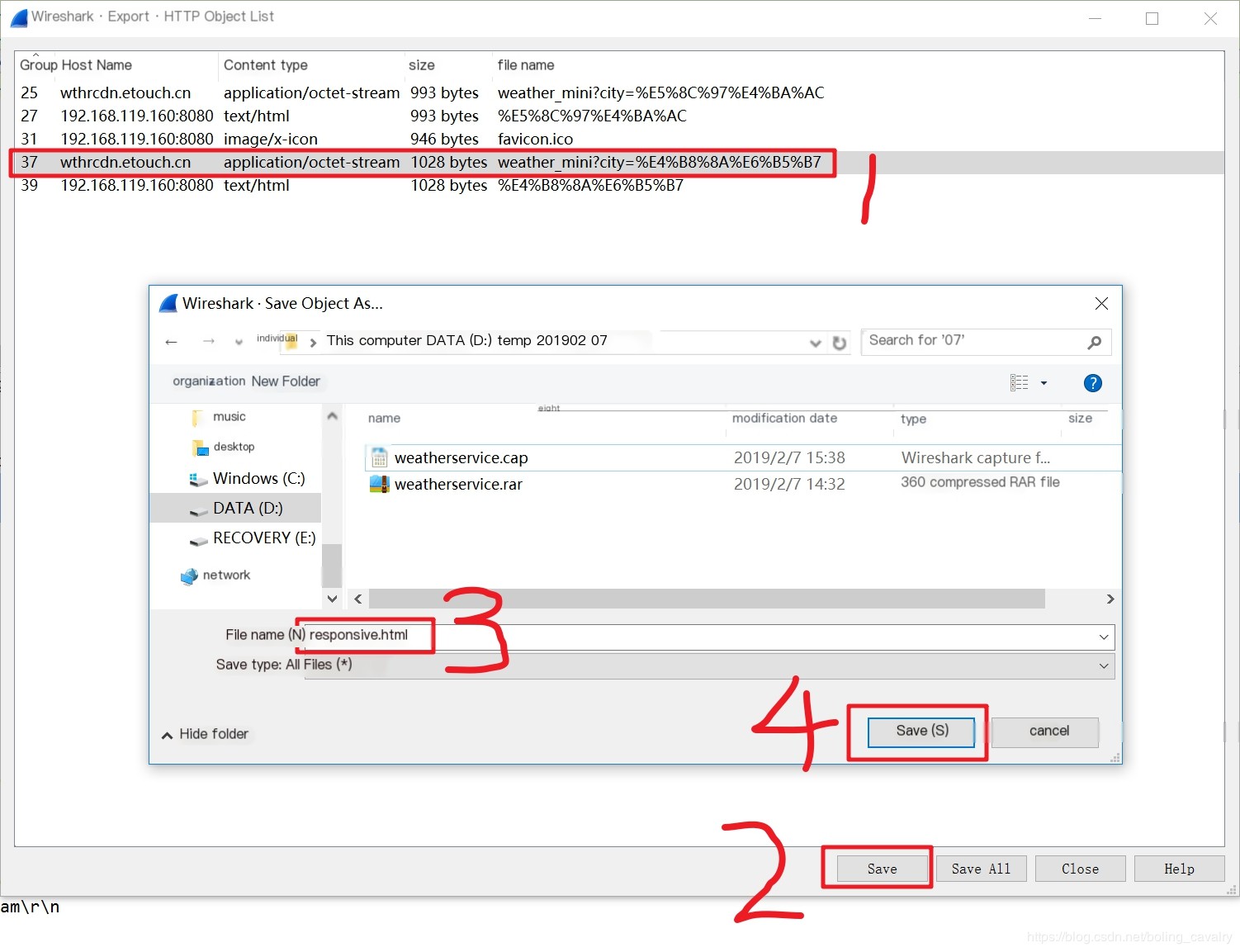Click the Save All button
The image size is (1240, 952).
tap(981, 869)
